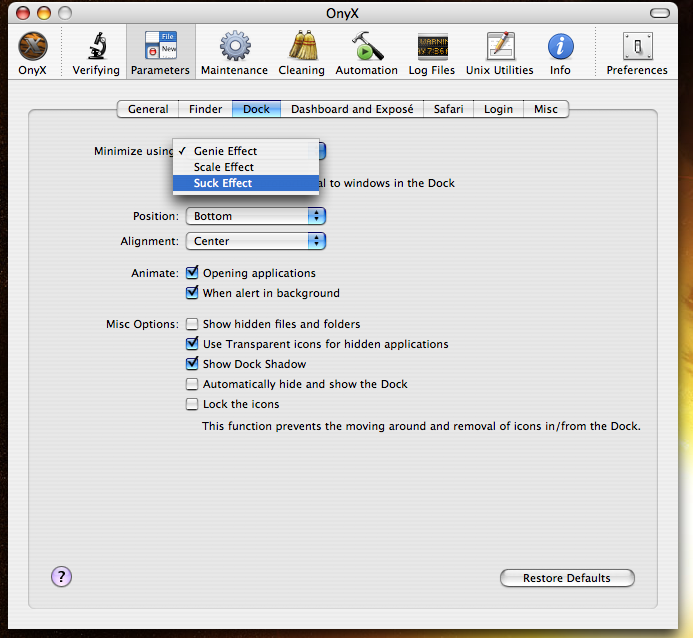The height and width of the screenshot is (638, 693).
Task: Open the Preferences switch icon
Action: pyautogui.click(x=637, y=46)
